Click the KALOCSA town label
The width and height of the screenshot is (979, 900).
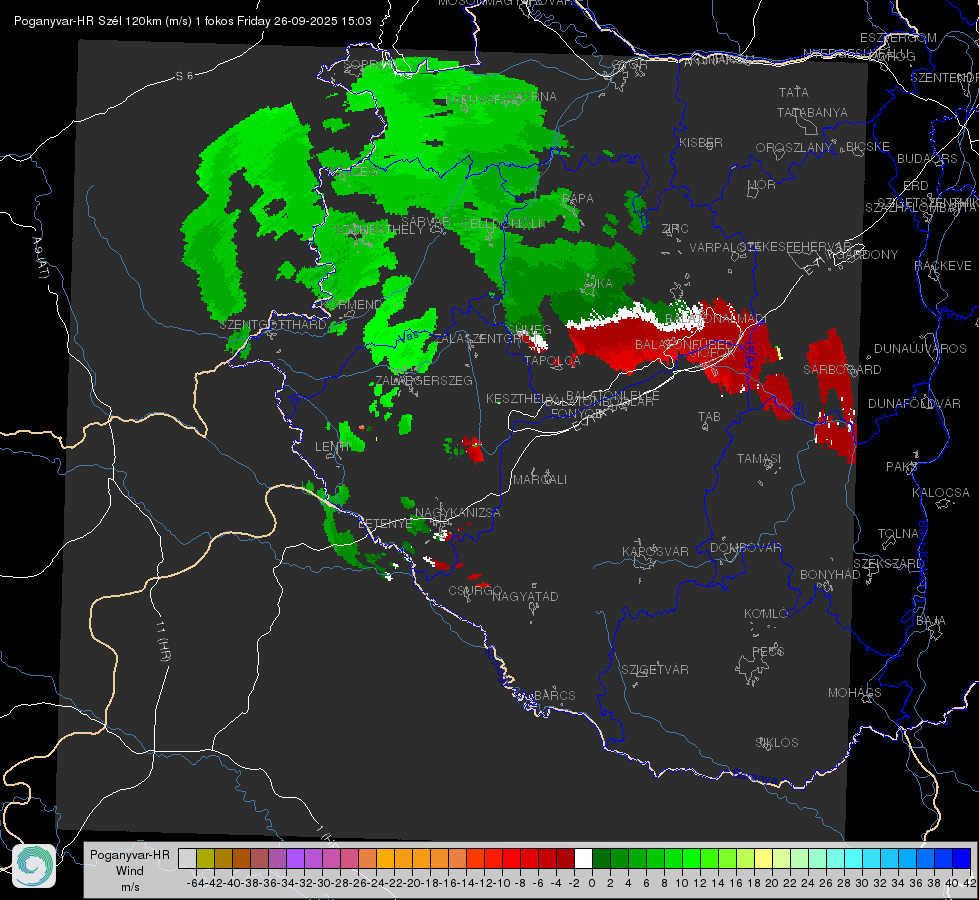click(940, 493)
